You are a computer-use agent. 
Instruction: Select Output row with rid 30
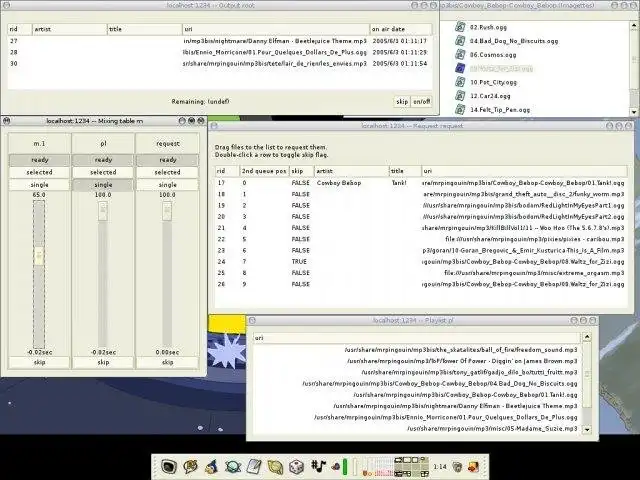[x=220, y=64]
